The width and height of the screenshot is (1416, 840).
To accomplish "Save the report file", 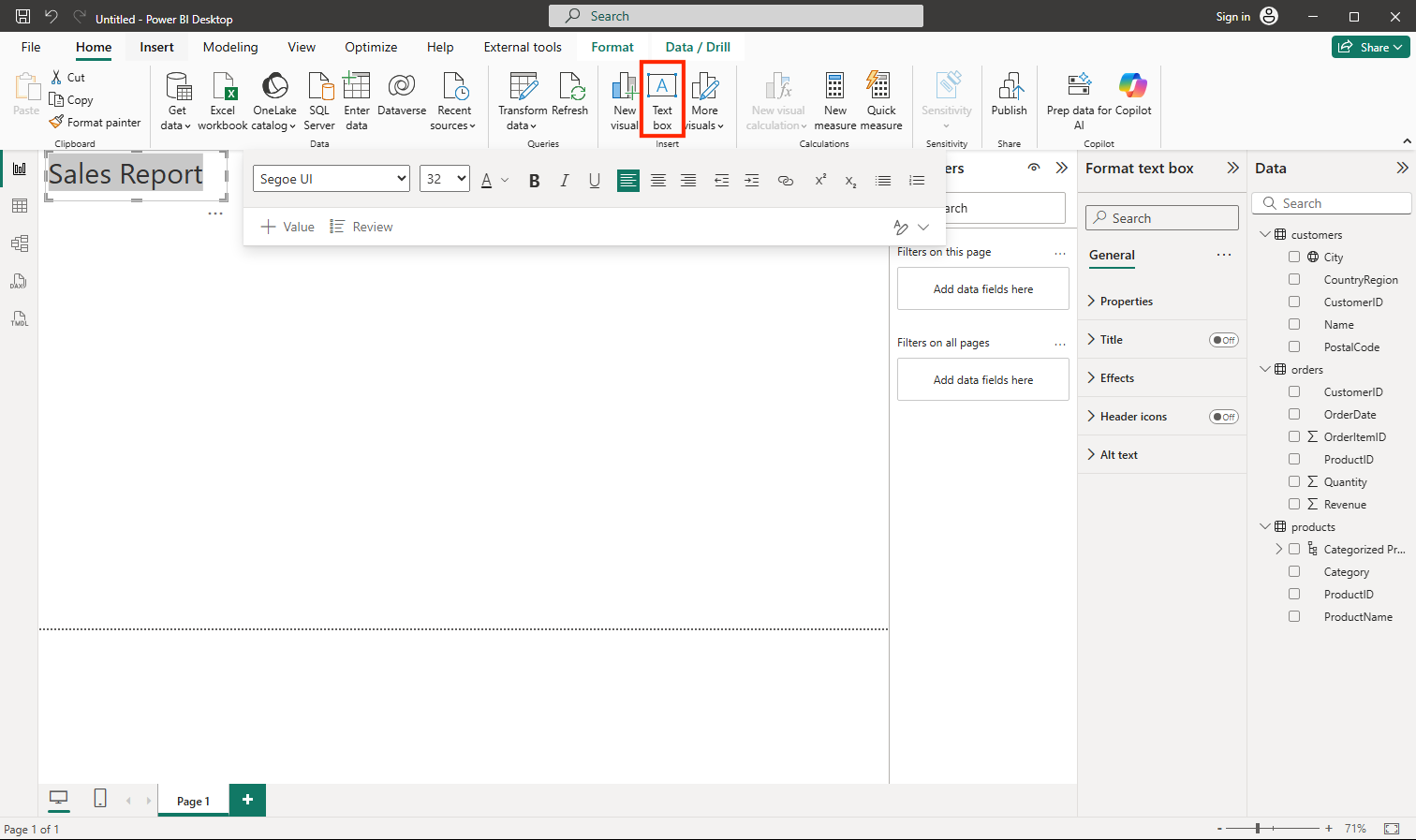I will pyautogui.click(x=23, y=16).
